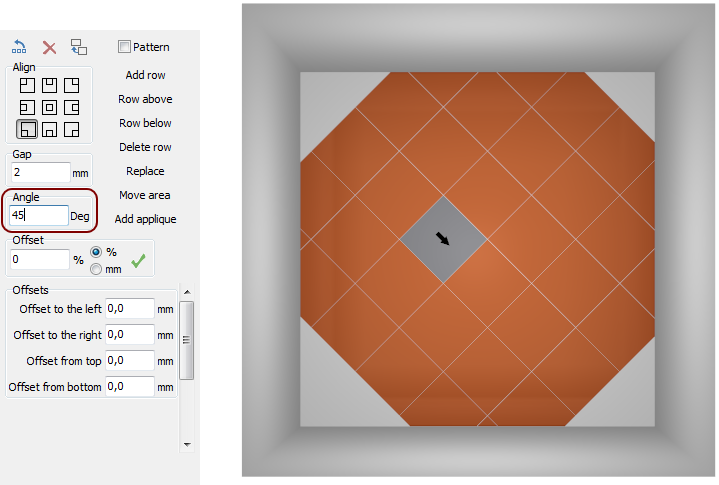Click the blue rotate/undo arrow icon
Screen dimensions: 719x485
[x=19, y=47]
